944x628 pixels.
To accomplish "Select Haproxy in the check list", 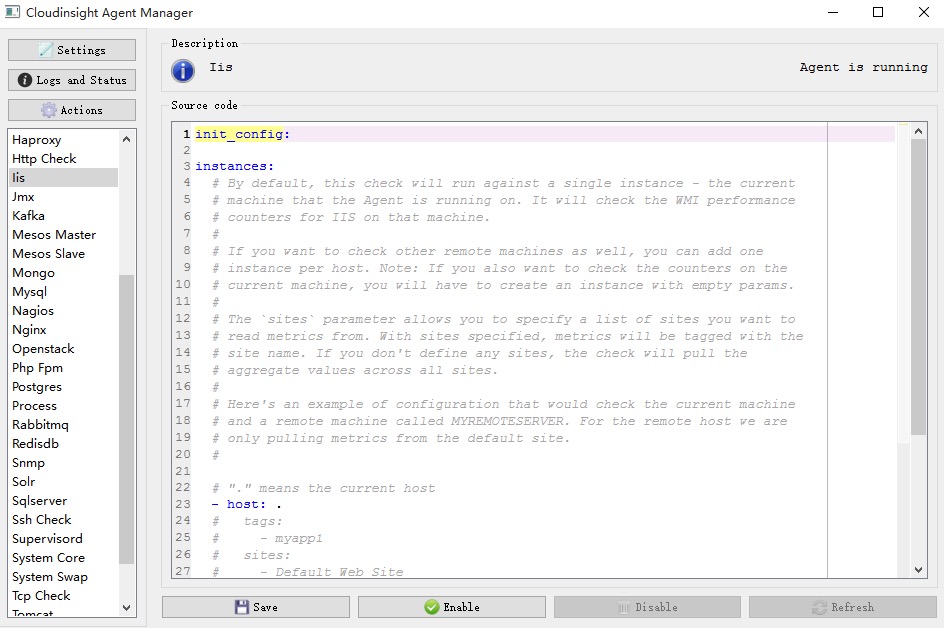I will (x=64, y=140).
